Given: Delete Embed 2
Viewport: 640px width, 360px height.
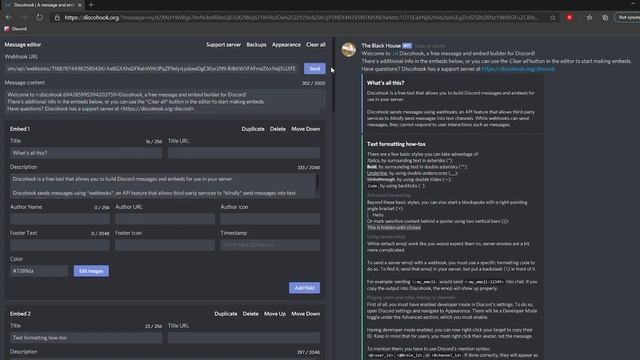Looking at the screenshot, I should [250, 314].
